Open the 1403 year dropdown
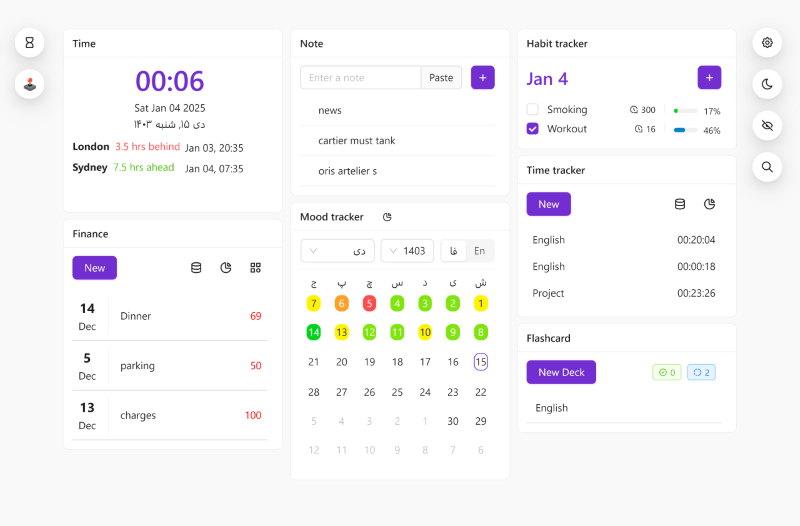The image size is (800, 526). click(407, 251)
